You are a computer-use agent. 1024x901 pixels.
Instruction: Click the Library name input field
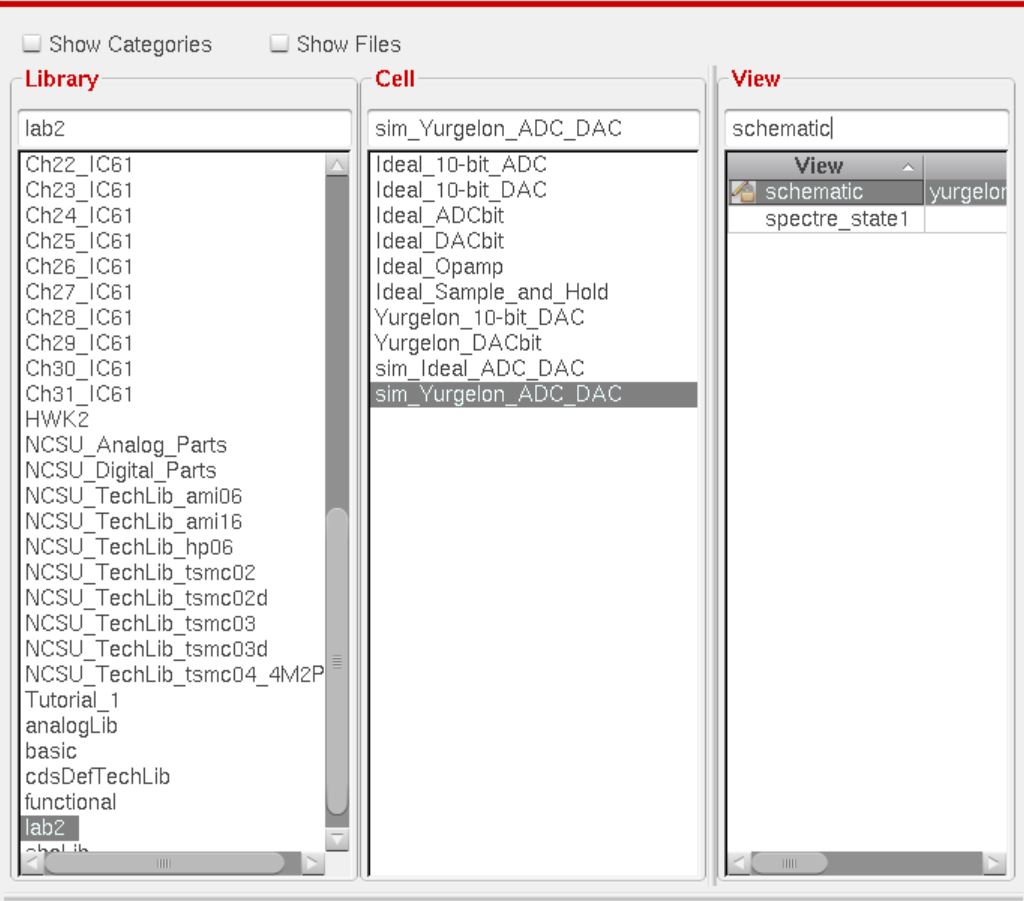[185, 128]
